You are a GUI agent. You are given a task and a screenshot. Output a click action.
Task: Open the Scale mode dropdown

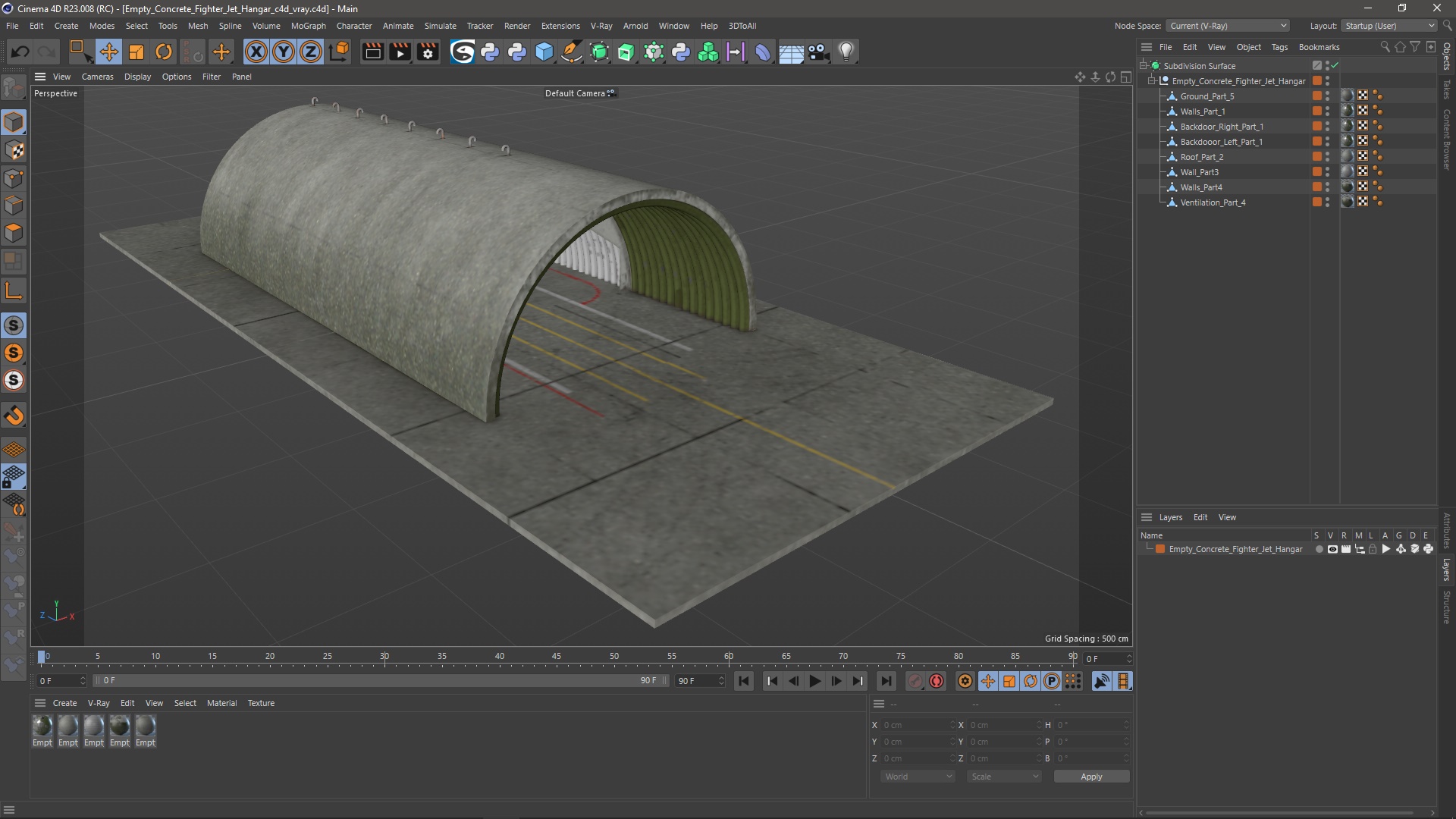click(1005, 777)
